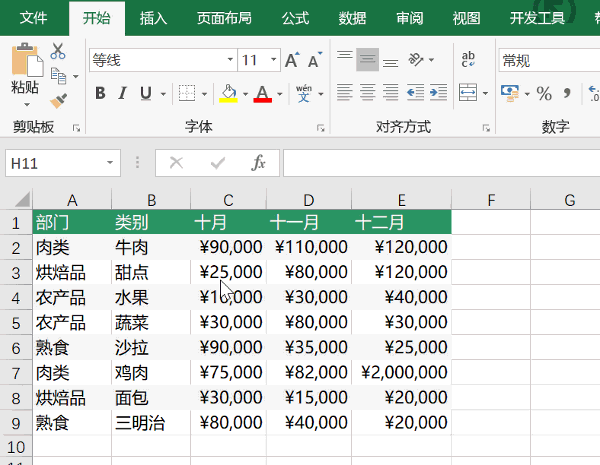Click the 牛肉 cell
This screenshot has height=465, width=600.
coord(151,247)
